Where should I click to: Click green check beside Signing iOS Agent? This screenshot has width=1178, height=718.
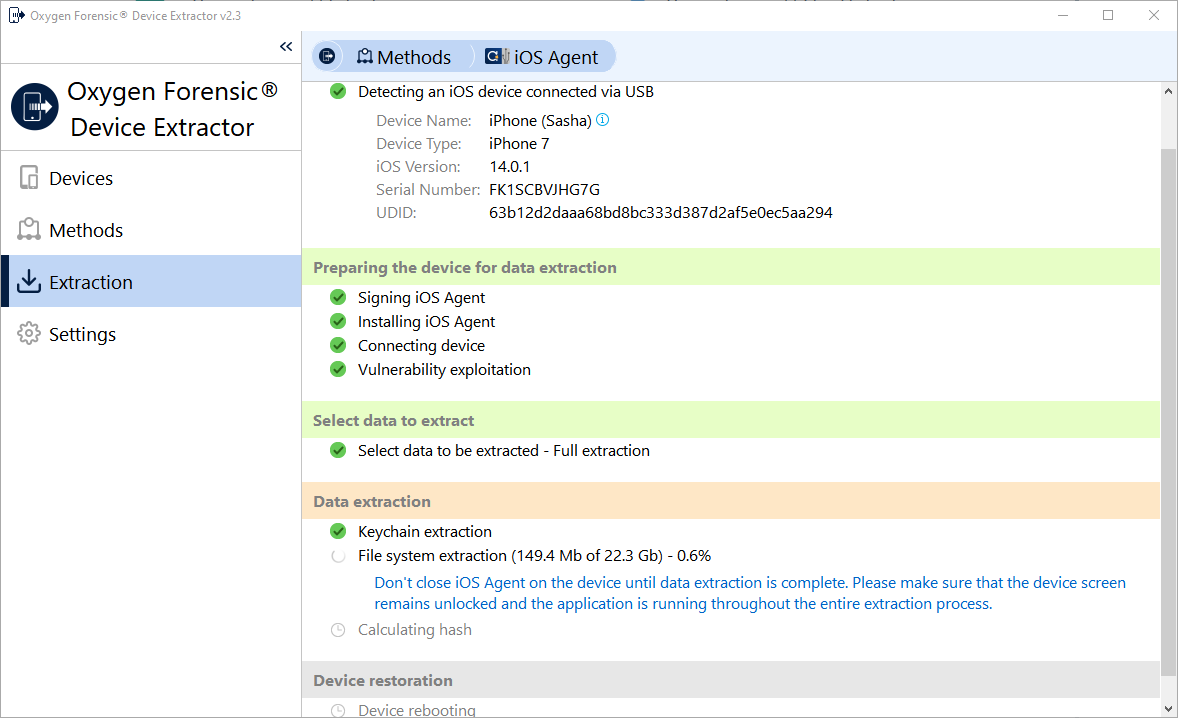point(338,297)
